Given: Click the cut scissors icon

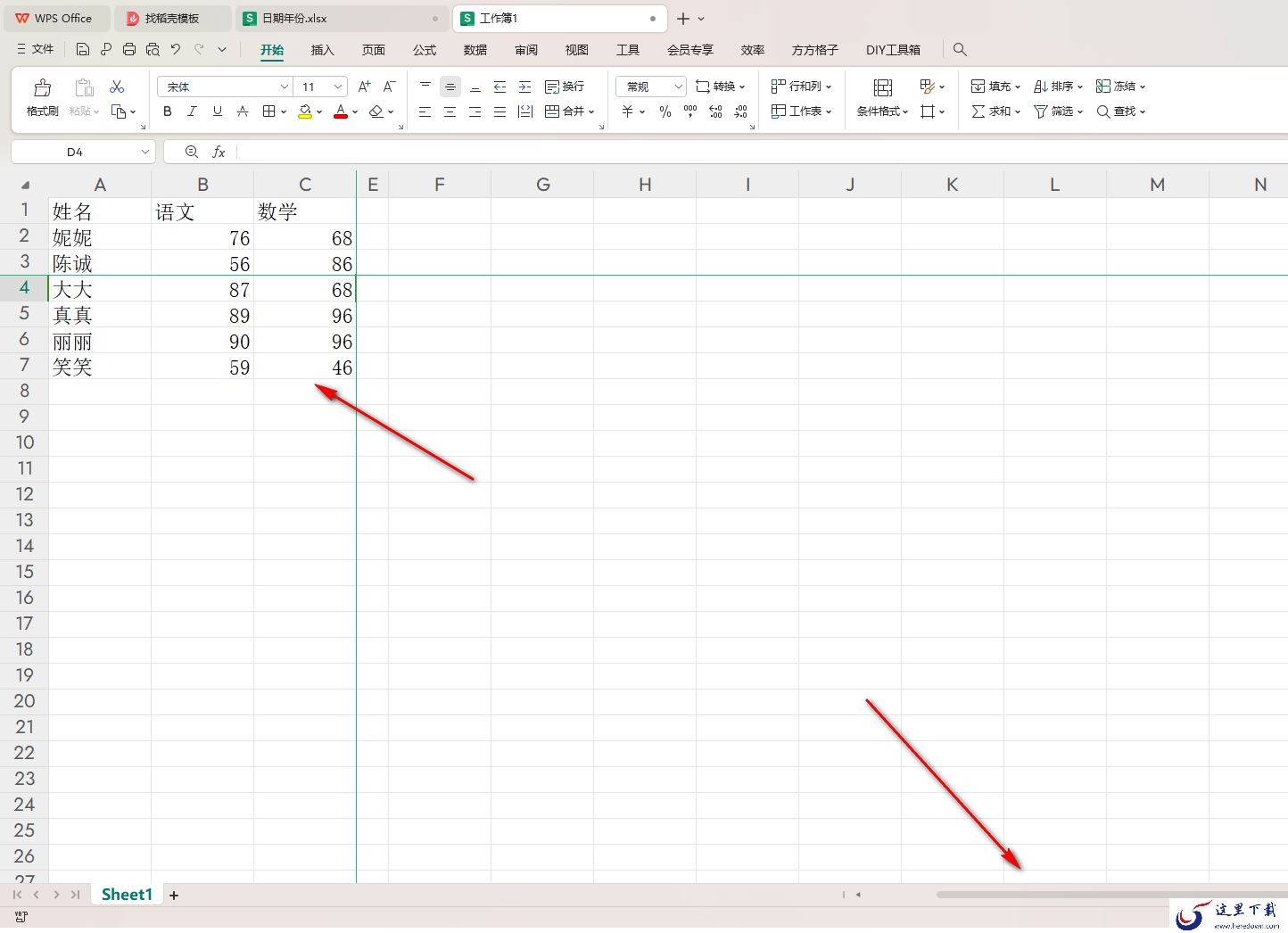Looking at the screenshot, I should pyautogui.click(x=117, y=87).
